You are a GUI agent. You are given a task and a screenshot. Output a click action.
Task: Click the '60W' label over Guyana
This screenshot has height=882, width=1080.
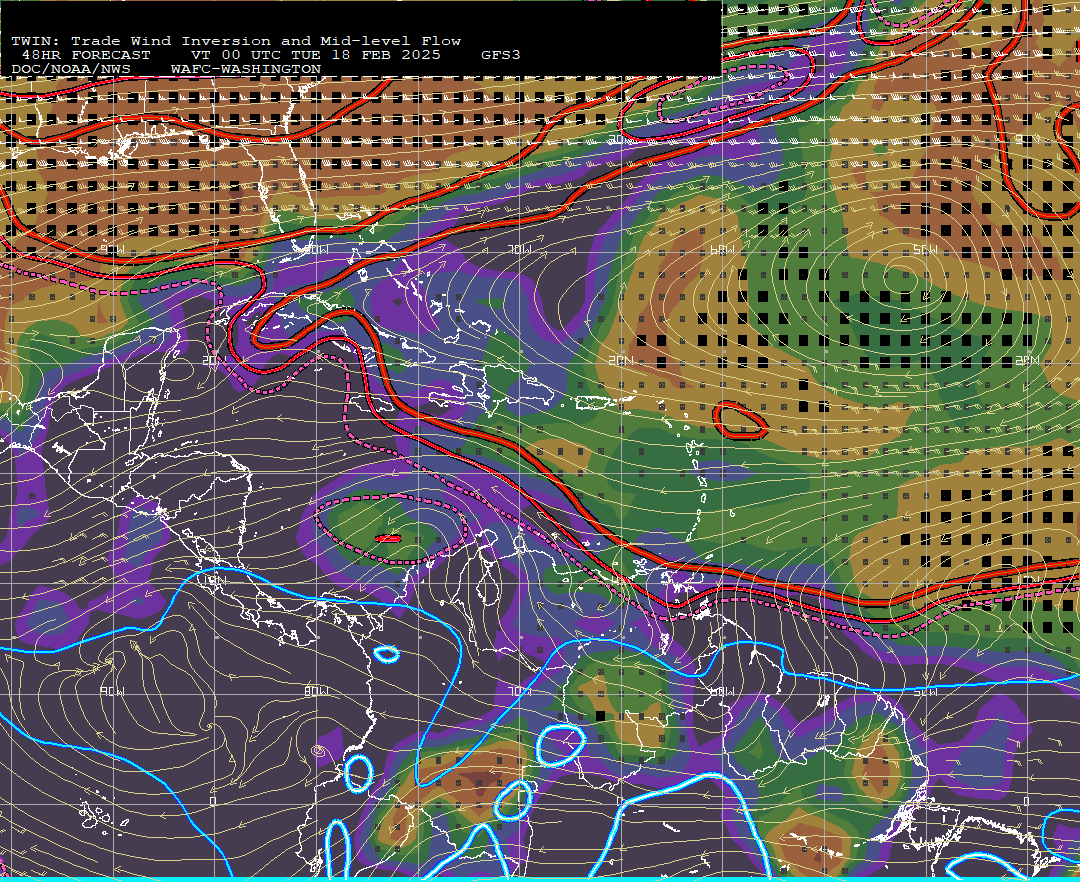coord(722,691)
